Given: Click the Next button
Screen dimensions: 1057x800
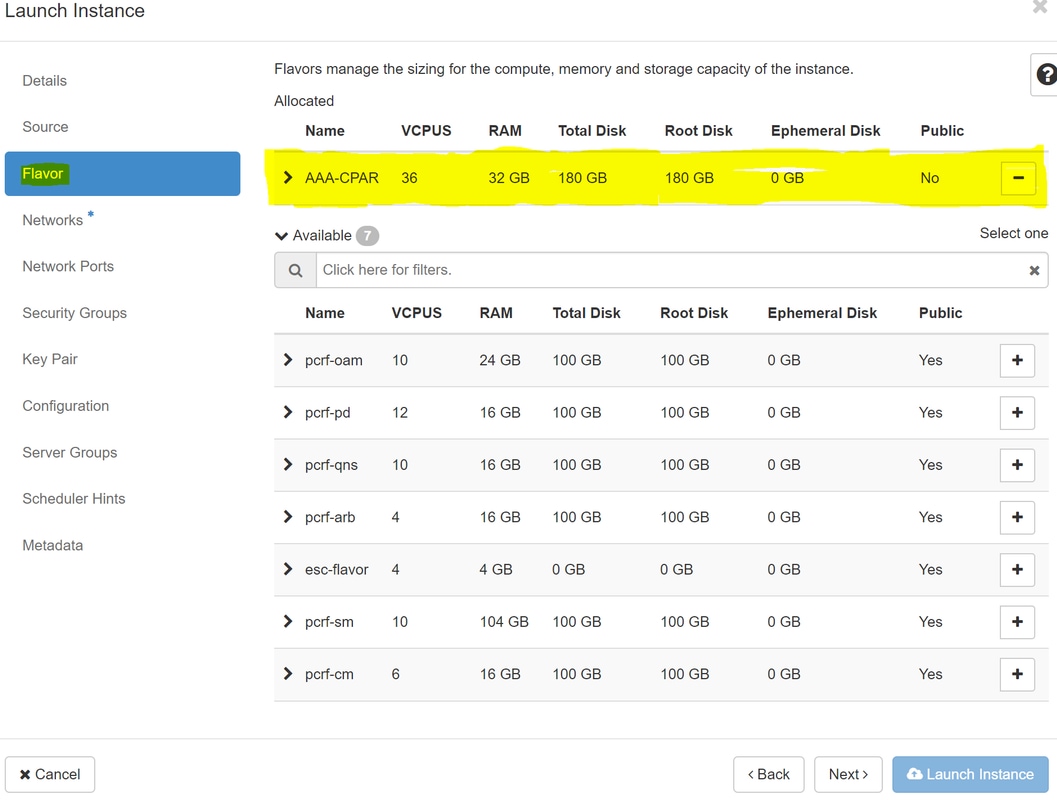Looking at the screenshot, I should point(848,774).
